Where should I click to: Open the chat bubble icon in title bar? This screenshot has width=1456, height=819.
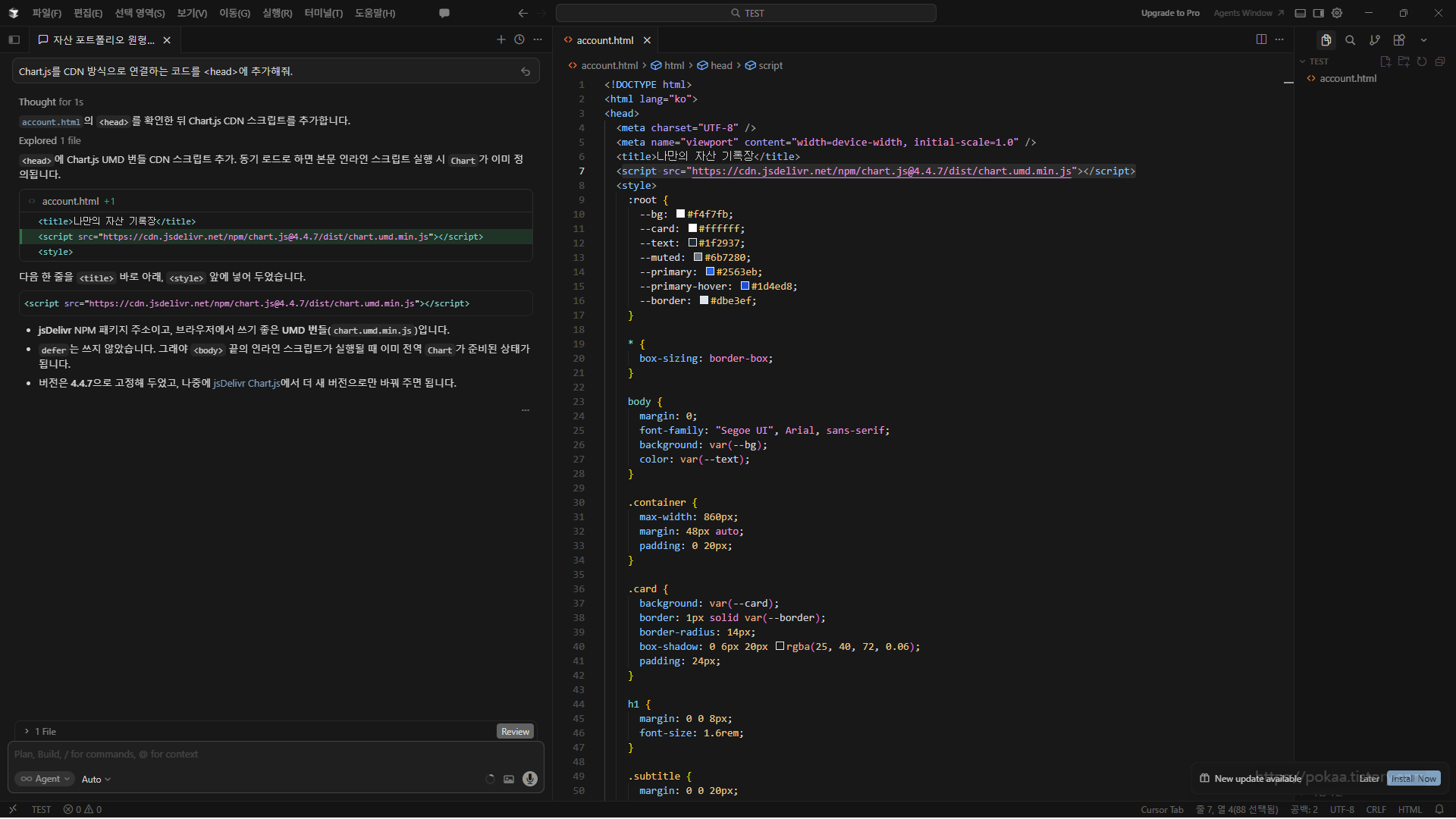(444, 13)
